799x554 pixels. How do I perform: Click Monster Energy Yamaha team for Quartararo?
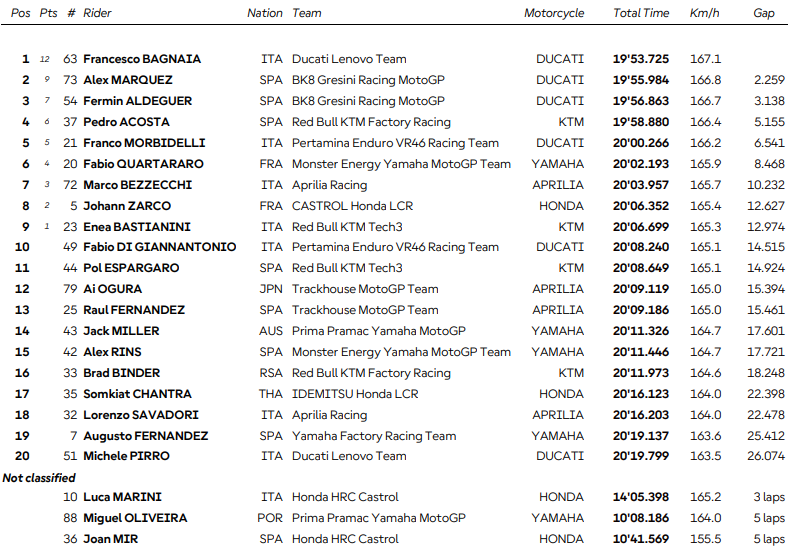(401, 164)
